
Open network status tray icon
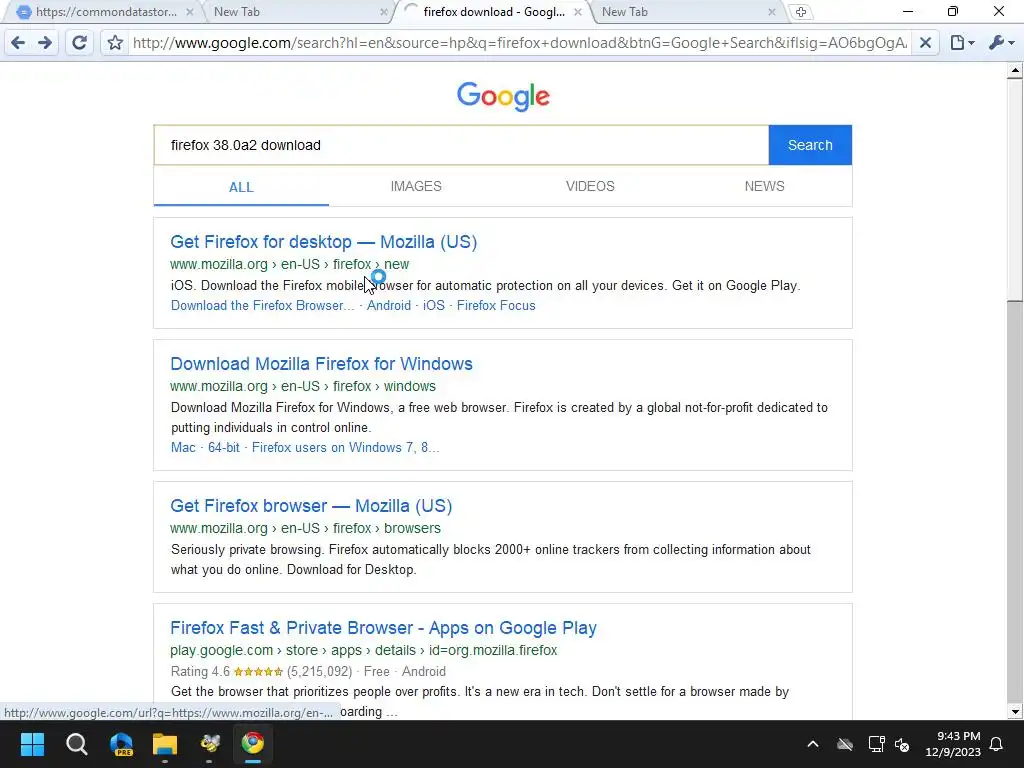click(876, 744)
